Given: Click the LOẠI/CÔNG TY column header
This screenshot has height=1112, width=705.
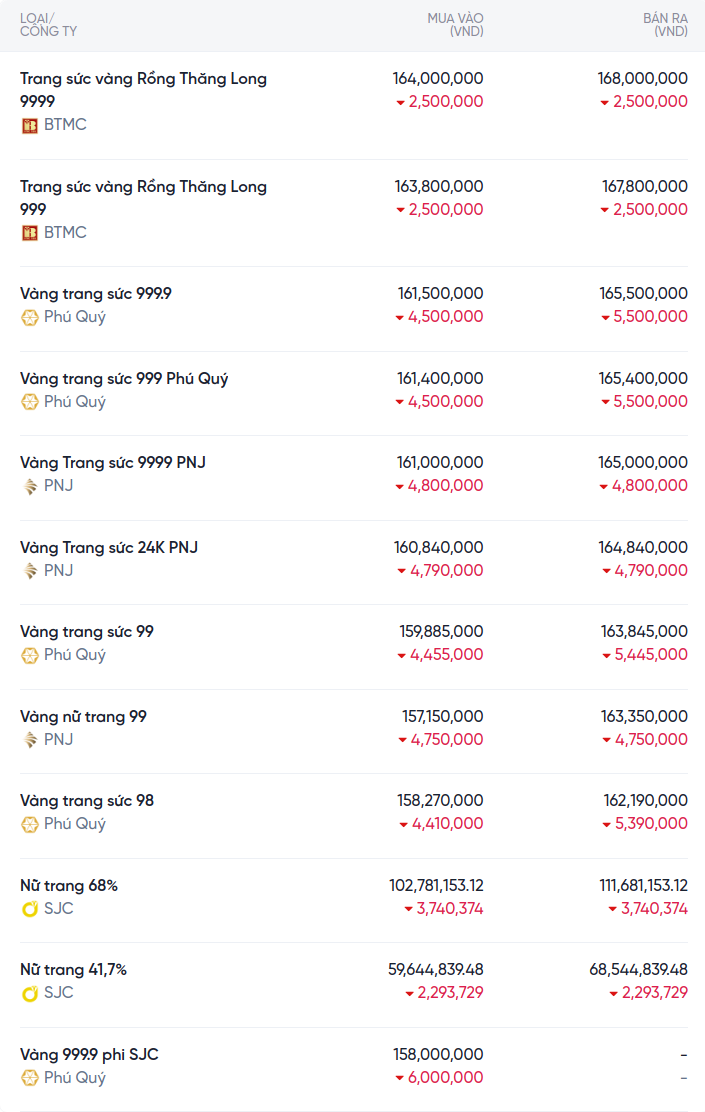Looking at the screenshot, I should pos(48,25).
